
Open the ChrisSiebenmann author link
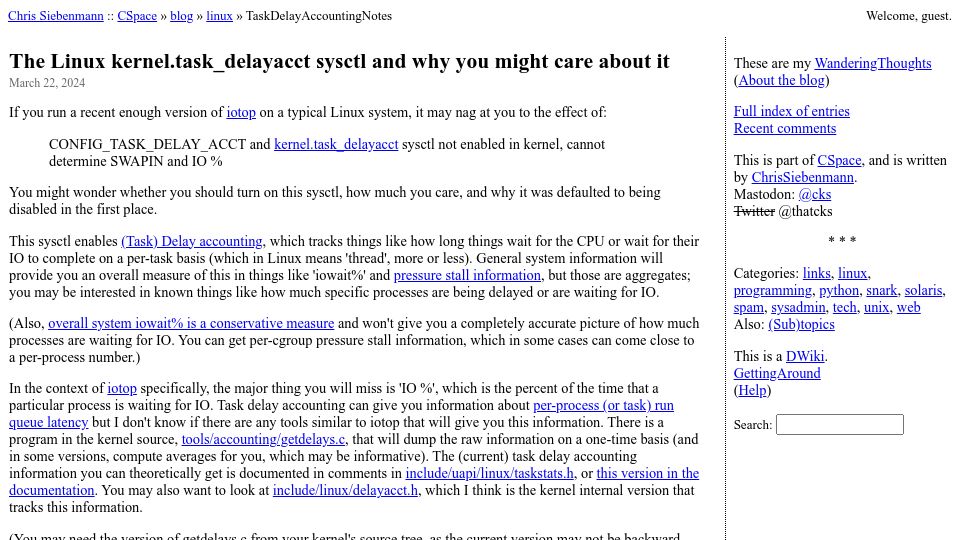[803, 178]
